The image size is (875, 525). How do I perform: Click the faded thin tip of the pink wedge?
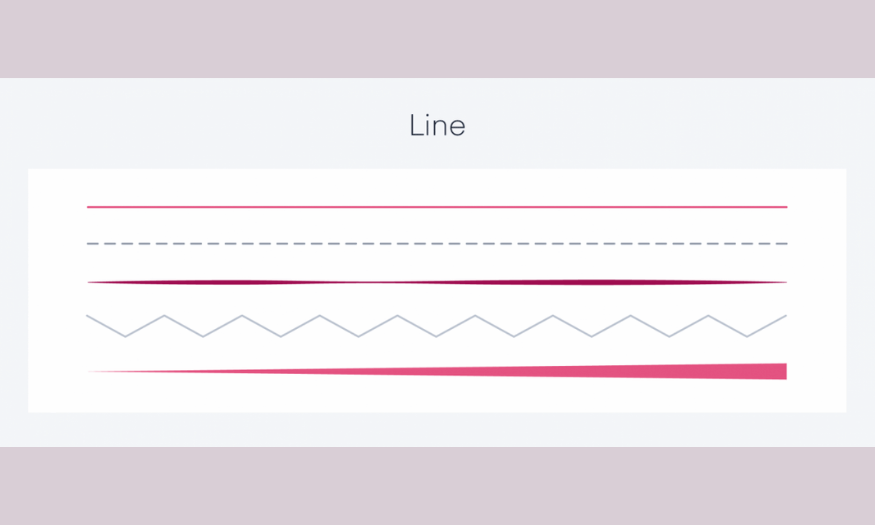pos(95,372)
